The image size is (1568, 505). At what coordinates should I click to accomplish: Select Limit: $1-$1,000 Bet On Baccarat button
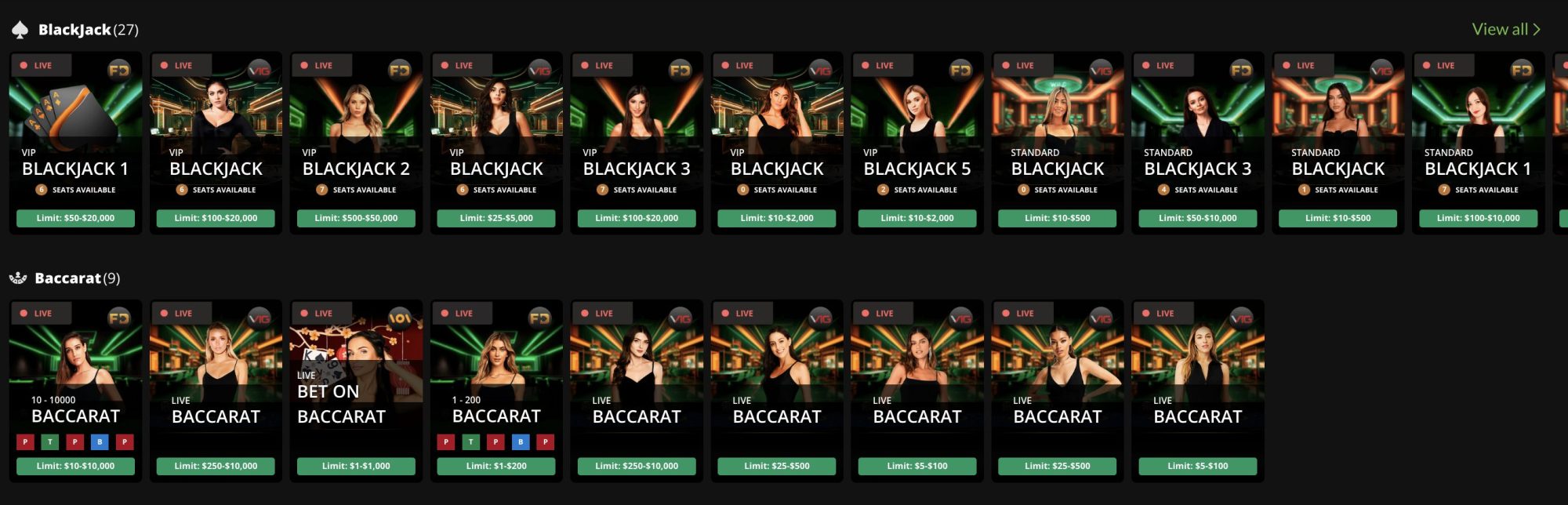point(356,466)
